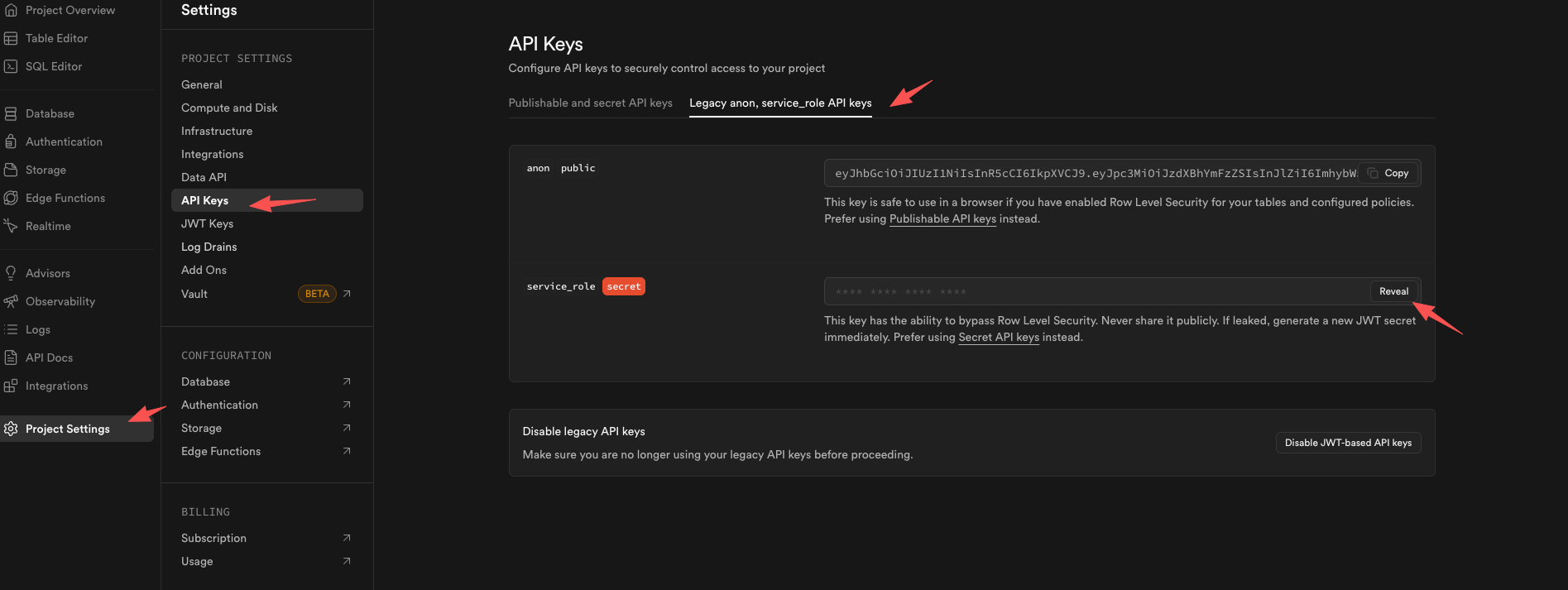1568x590 pixels.
Task: Click the anon key text field
Action: (x=1092, y=174)
